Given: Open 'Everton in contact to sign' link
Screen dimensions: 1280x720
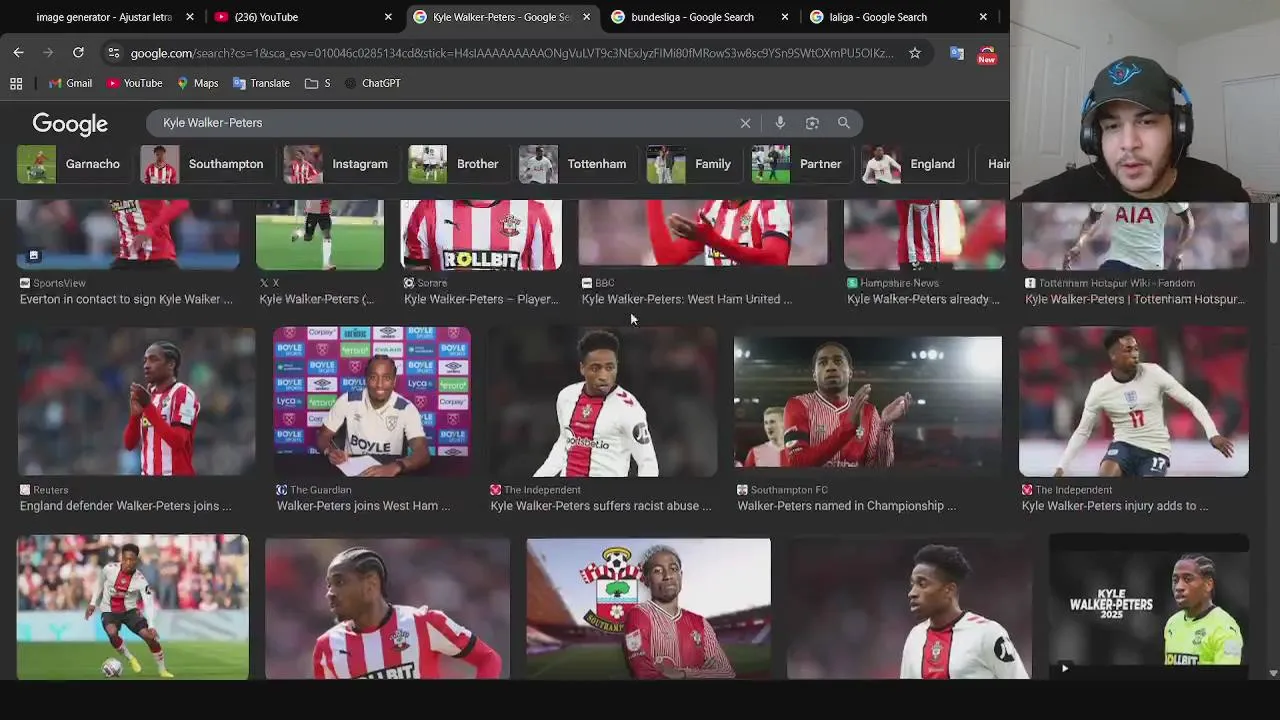Looking at the screenshot, I should pos(126,299).
